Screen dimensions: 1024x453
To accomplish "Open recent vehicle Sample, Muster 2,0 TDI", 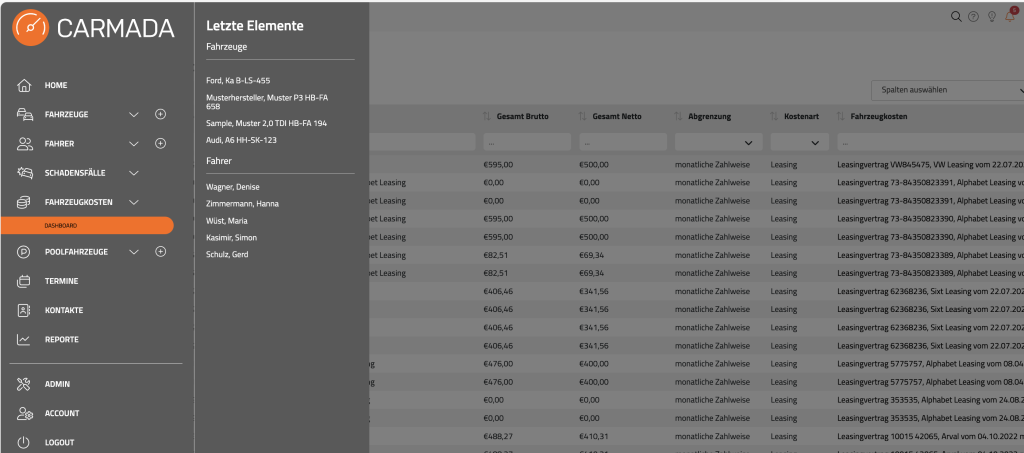I will [266, 123].
